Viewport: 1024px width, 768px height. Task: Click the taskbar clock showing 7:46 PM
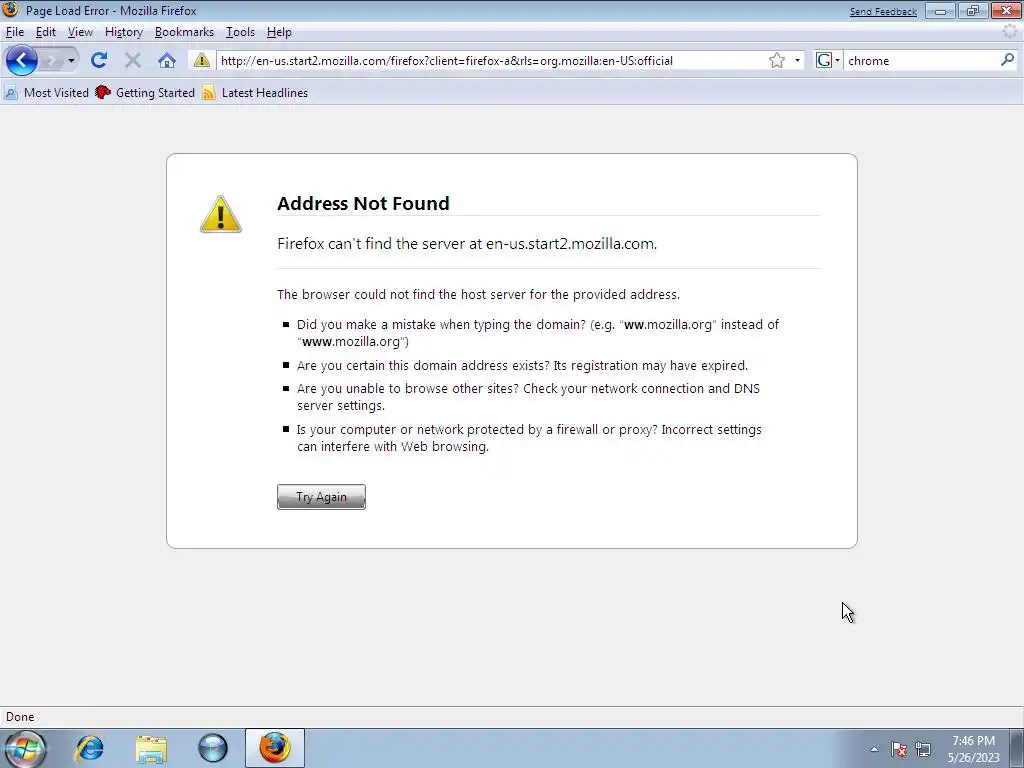973,749
